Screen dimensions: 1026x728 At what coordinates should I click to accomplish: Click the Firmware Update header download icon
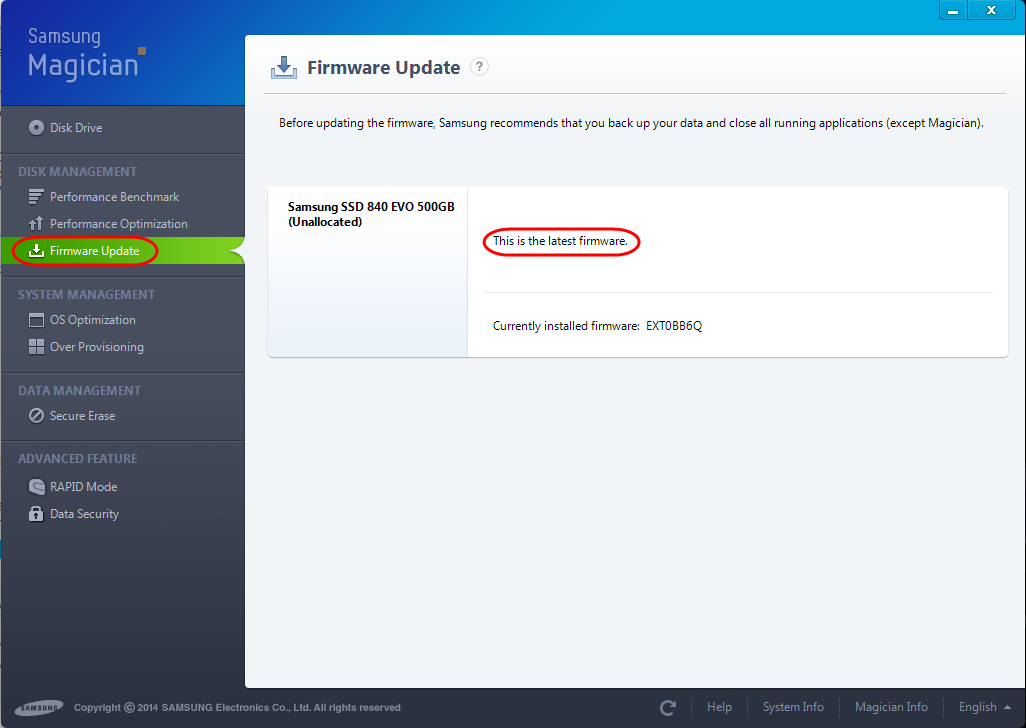tap(284, 67)
